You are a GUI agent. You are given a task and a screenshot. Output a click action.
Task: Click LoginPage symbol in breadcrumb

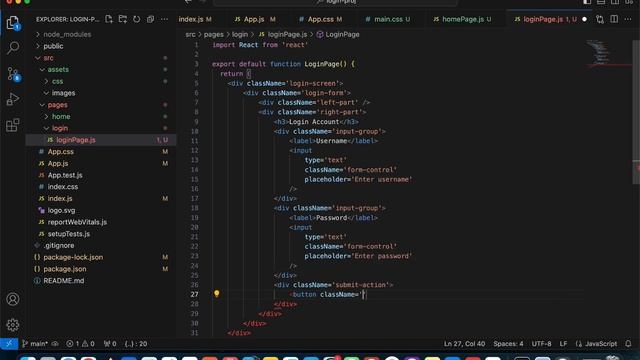338,34
